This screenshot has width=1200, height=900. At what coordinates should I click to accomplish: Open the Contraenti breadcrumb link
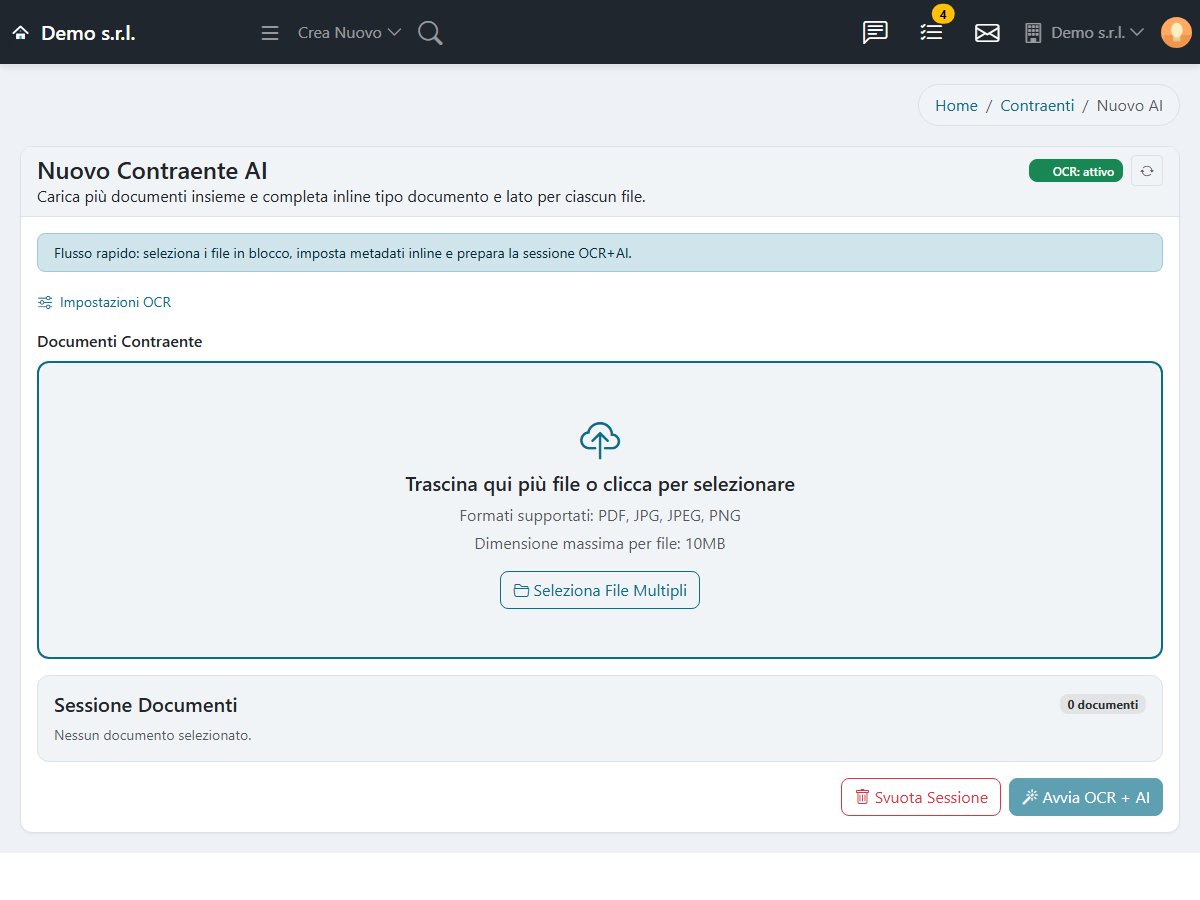(1037, 105)
